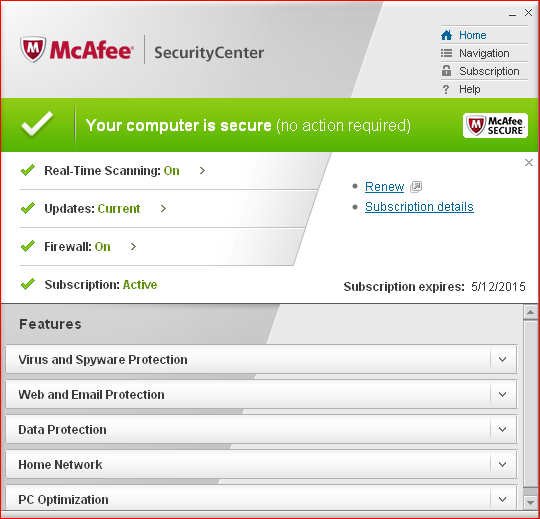Viewport: 540px width, 519px height.
Task: Expand Virus and Spyware Protection section
Action: 502,360
